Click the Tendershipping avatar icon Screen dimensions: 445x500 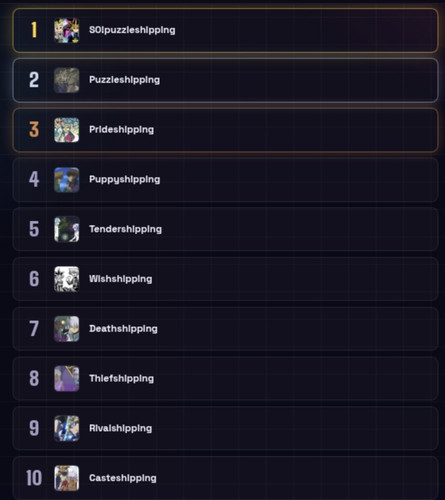click(67, 229)
